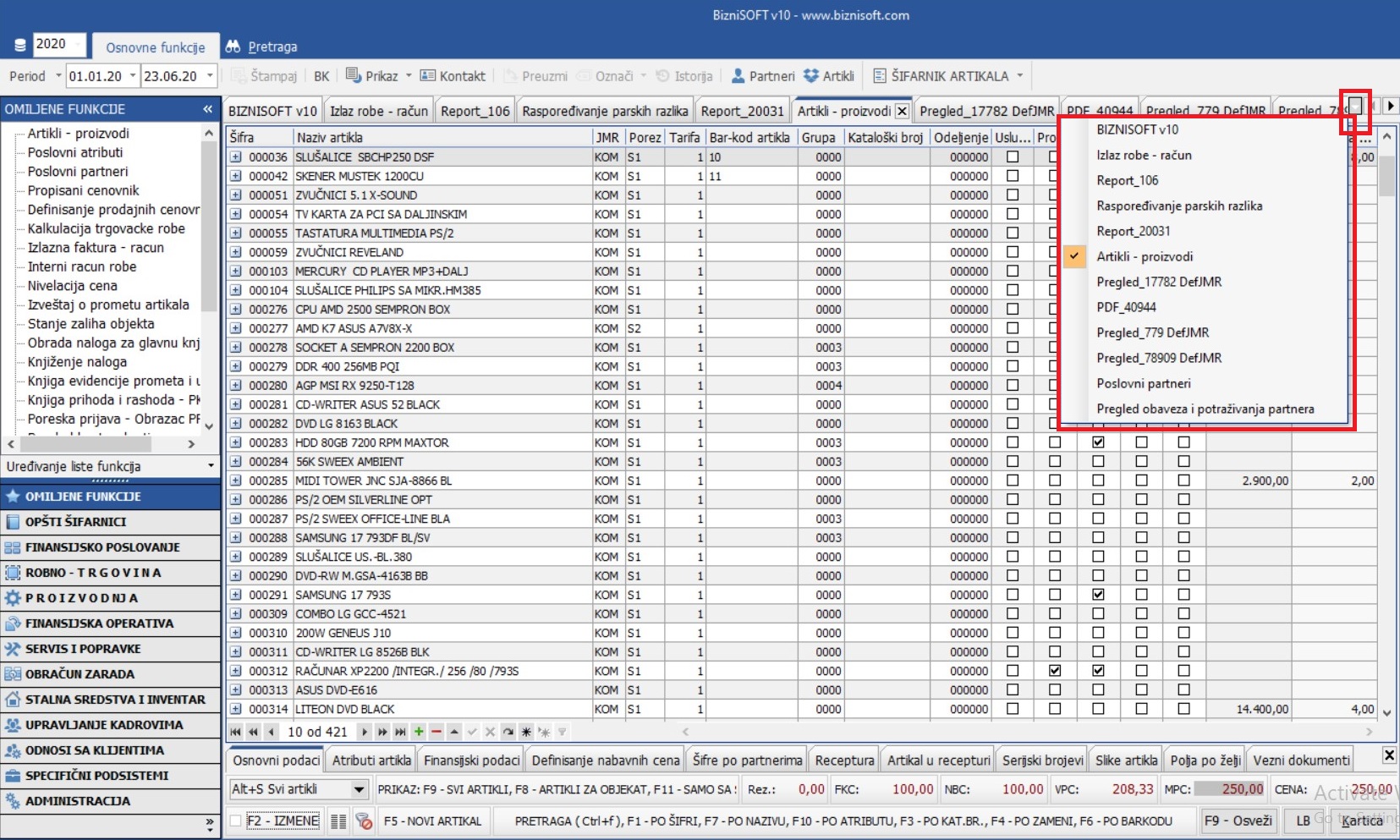Switch to the Izlaz robe - račun tab
This screenshot has width=1400, height=840.
tap(379, 111)
